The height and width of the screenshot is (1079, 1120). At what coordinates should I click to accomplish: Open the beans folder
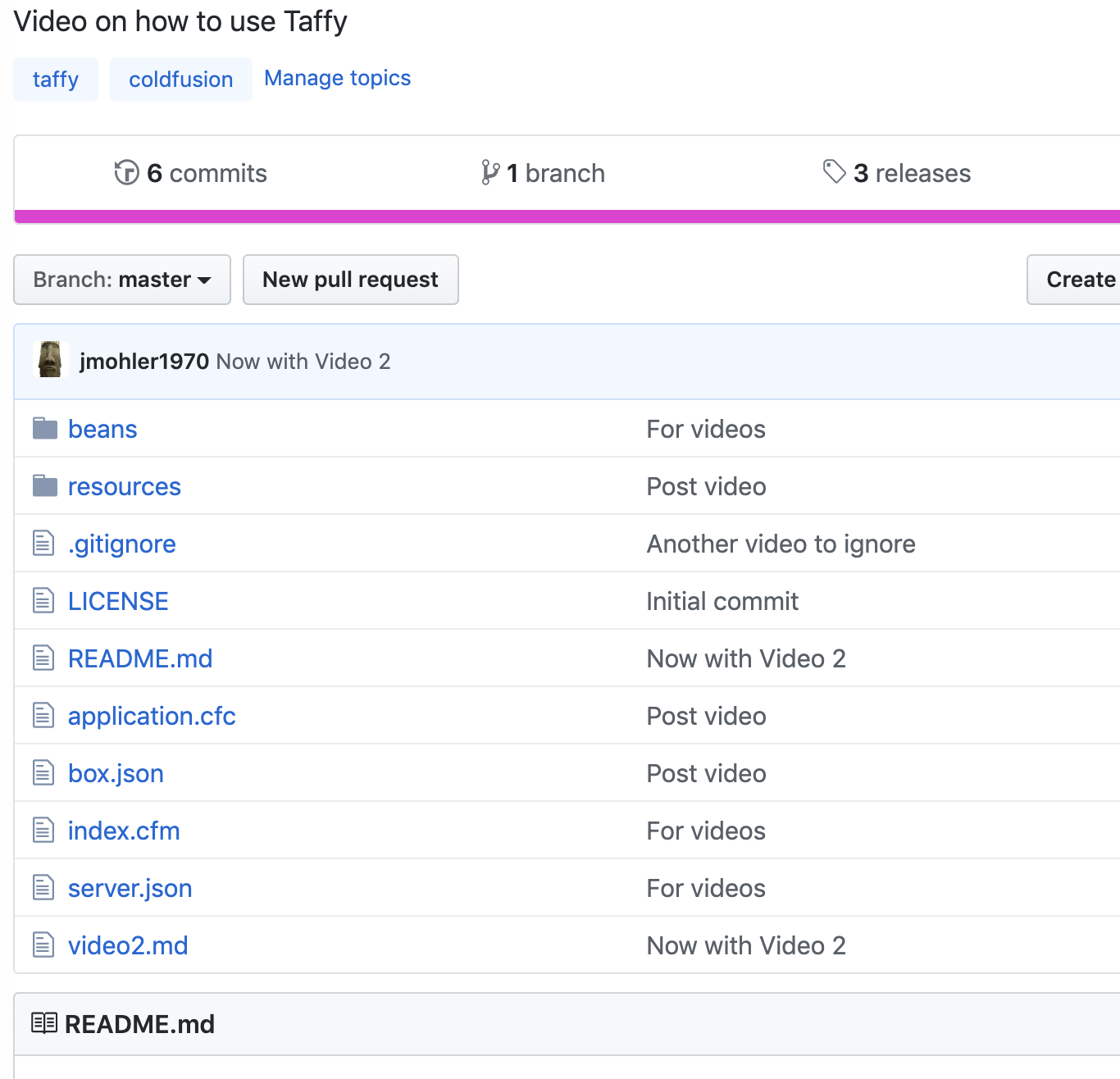[102, 429]
